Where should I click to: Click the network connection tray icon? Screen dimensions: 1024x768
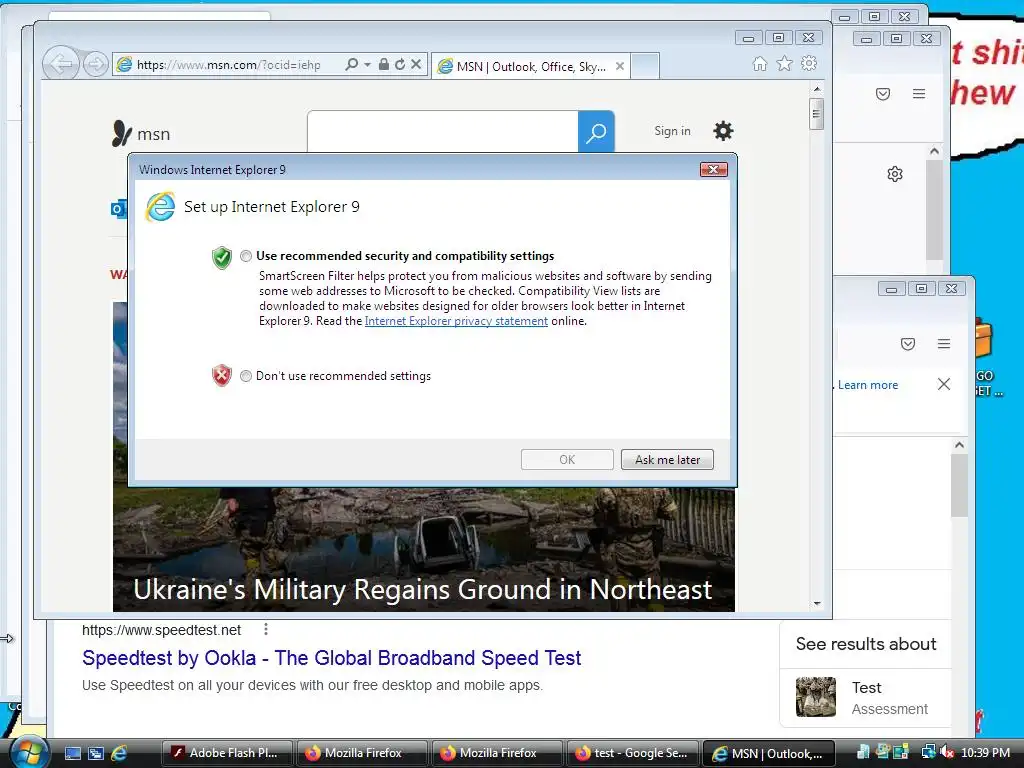[928, 752]
